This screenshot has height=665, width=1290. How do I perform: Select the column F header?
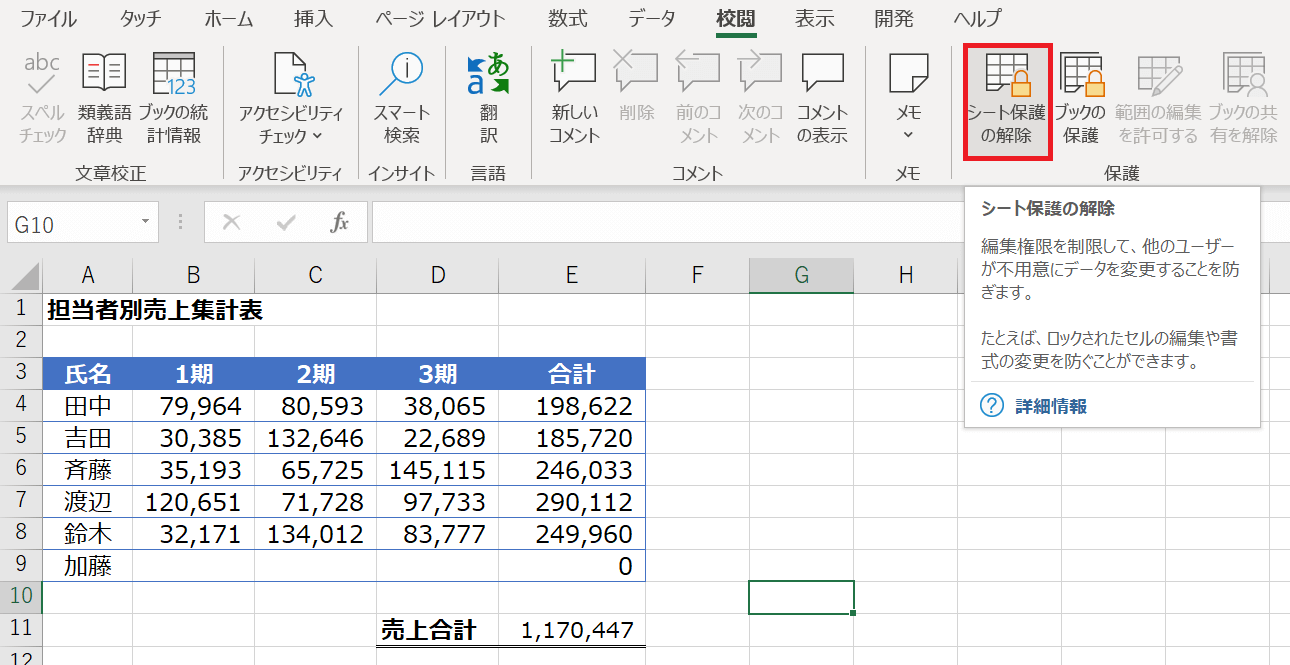pyautogui.click(x=697, y=275)
